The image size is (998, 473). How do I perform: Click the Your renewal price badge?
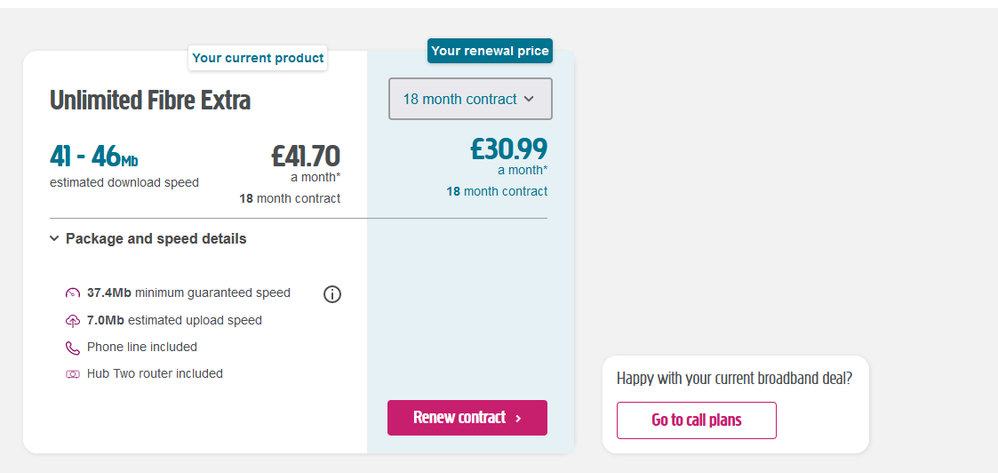490,51
